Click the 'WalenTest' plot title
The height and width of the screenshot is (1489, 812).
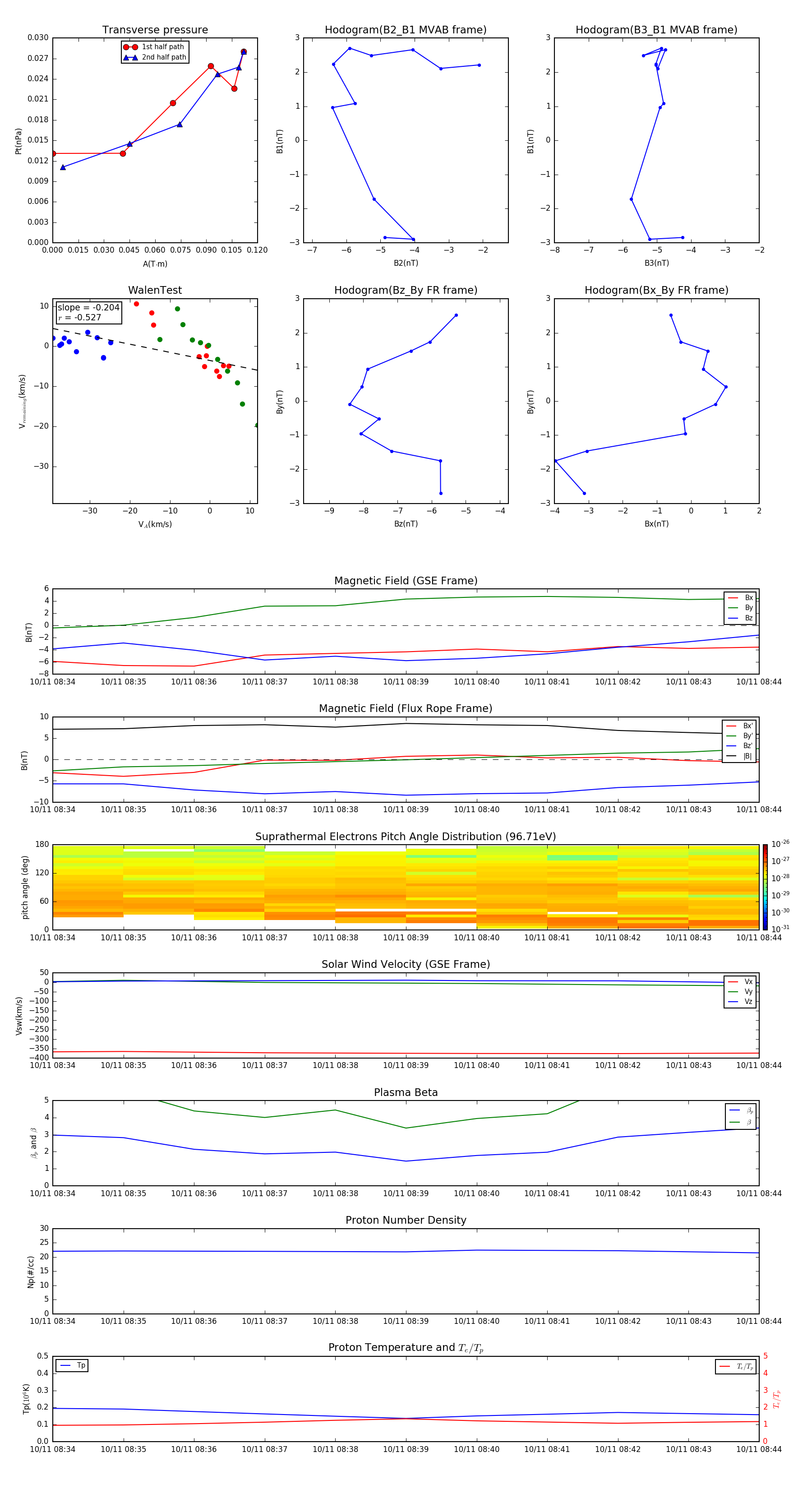tap(155, 290)
